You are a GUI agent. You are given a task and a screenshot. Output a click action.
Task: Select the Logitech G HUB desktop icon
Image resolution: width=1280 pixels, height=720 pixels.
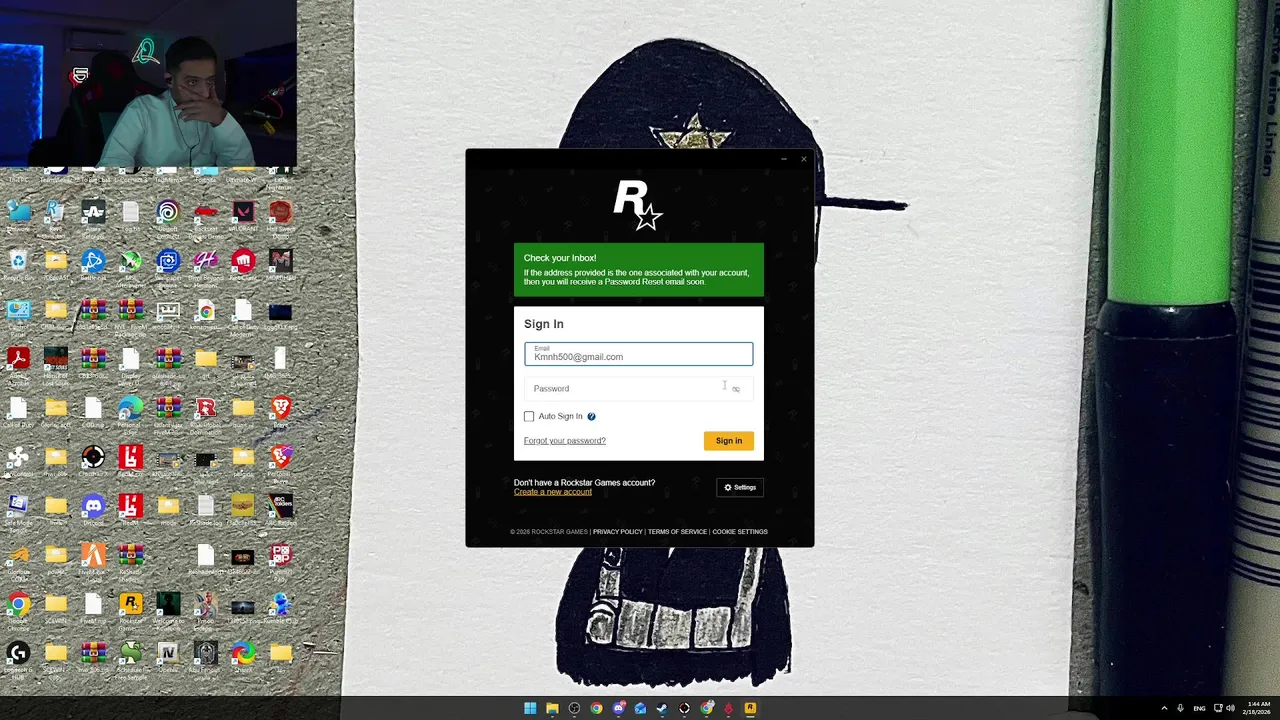18,658
